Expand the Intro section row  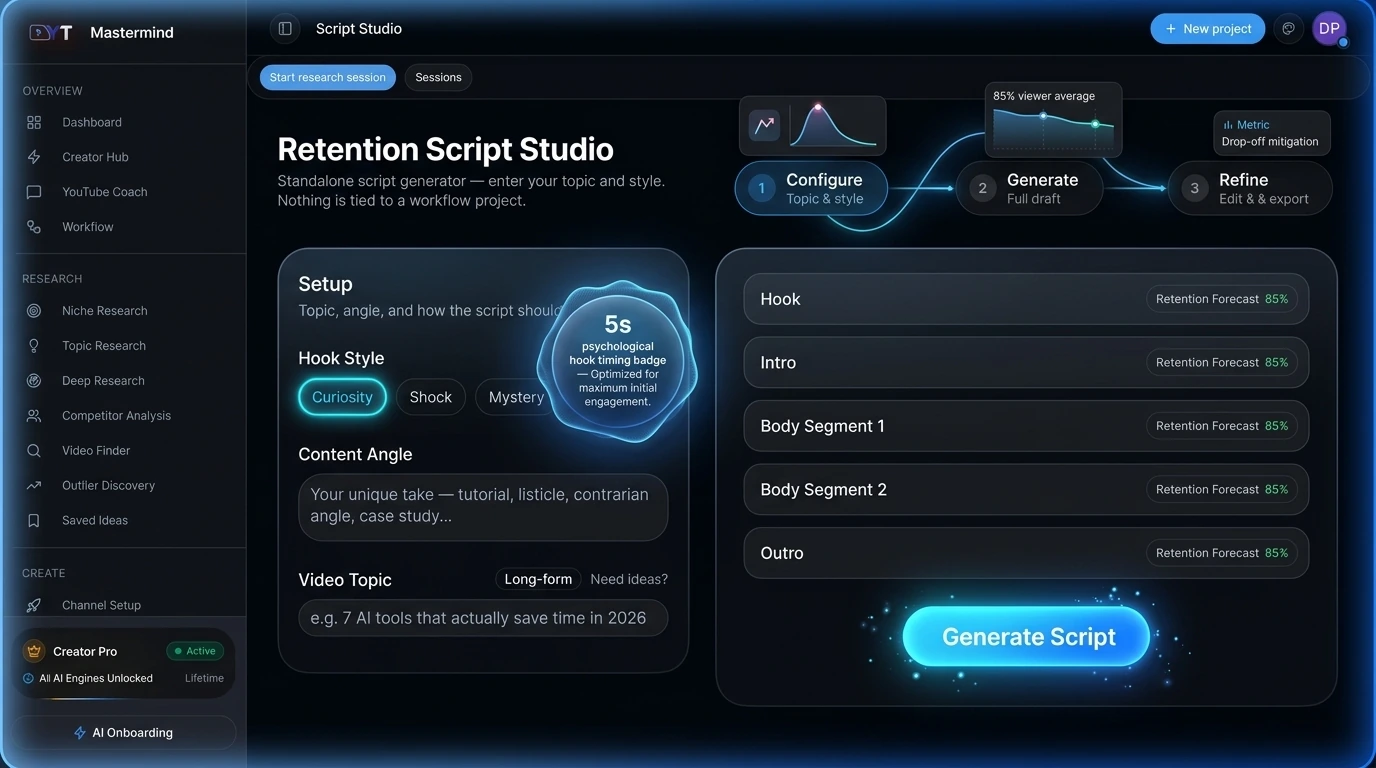point(1026,362)
